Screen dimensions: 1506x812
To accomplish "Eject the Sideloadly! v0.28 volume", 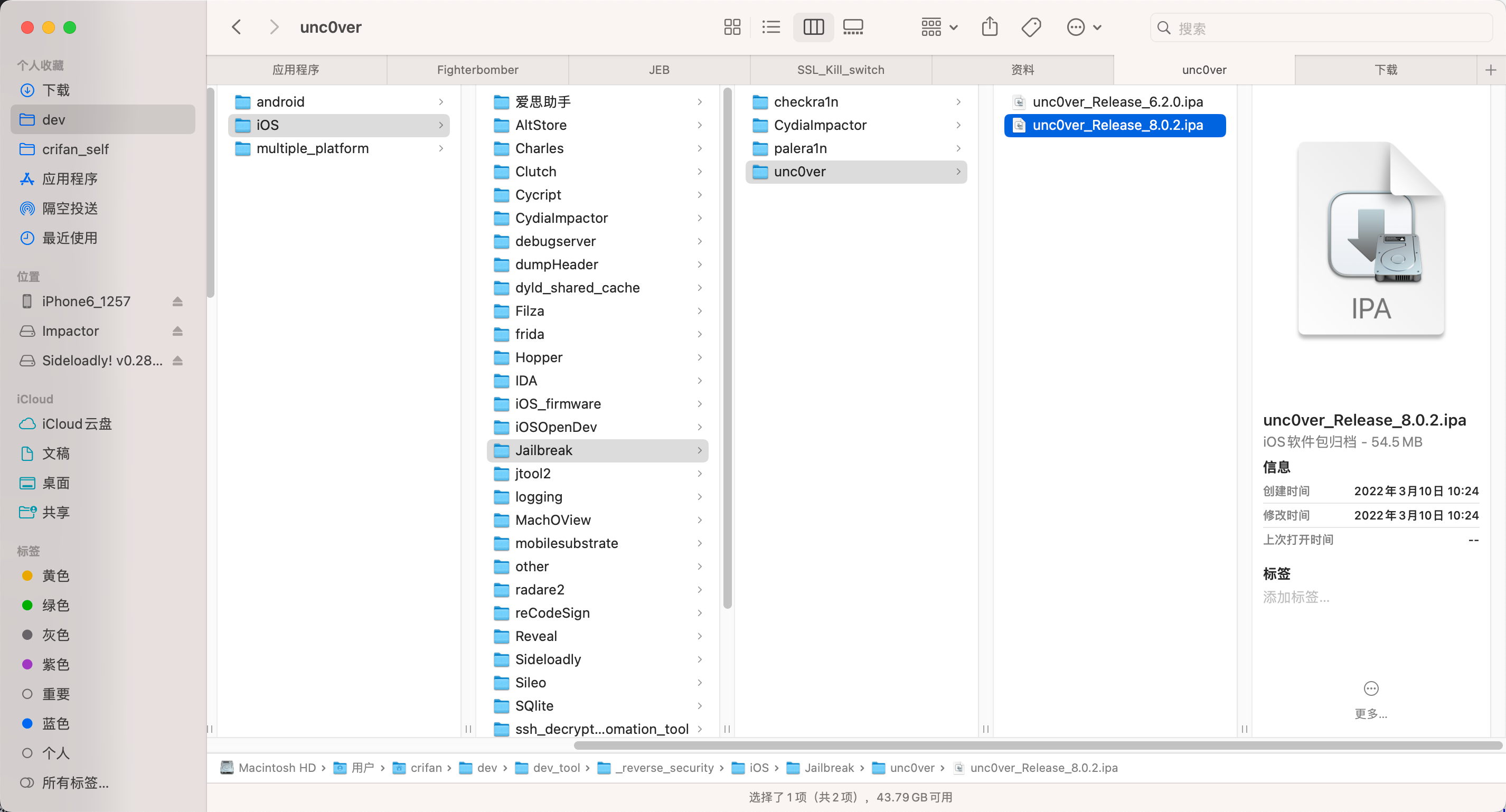I will [178, 360].
